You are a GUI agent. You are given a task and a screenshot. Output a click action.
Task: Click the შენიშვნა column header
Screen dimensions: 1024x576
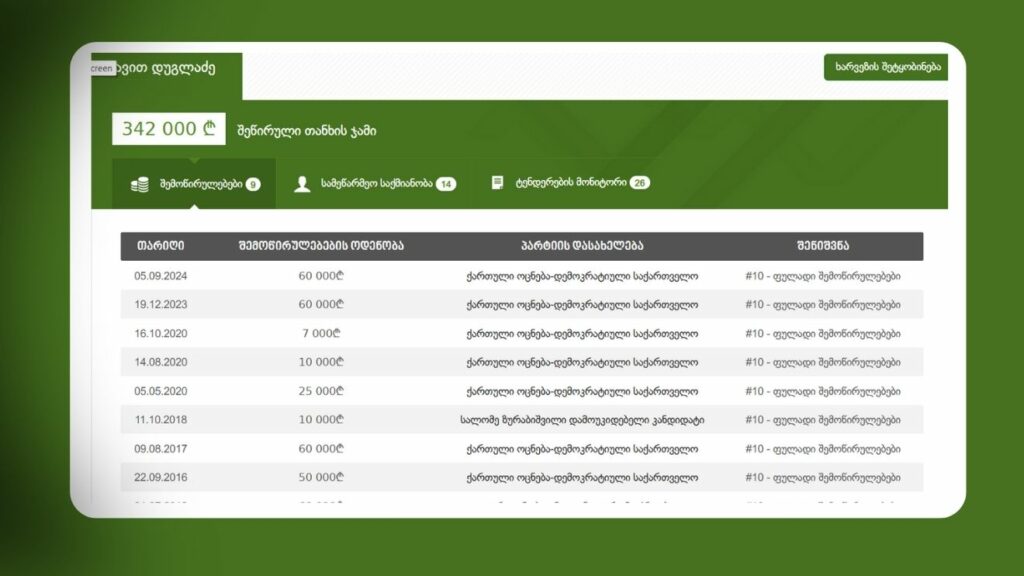point(823,246)
